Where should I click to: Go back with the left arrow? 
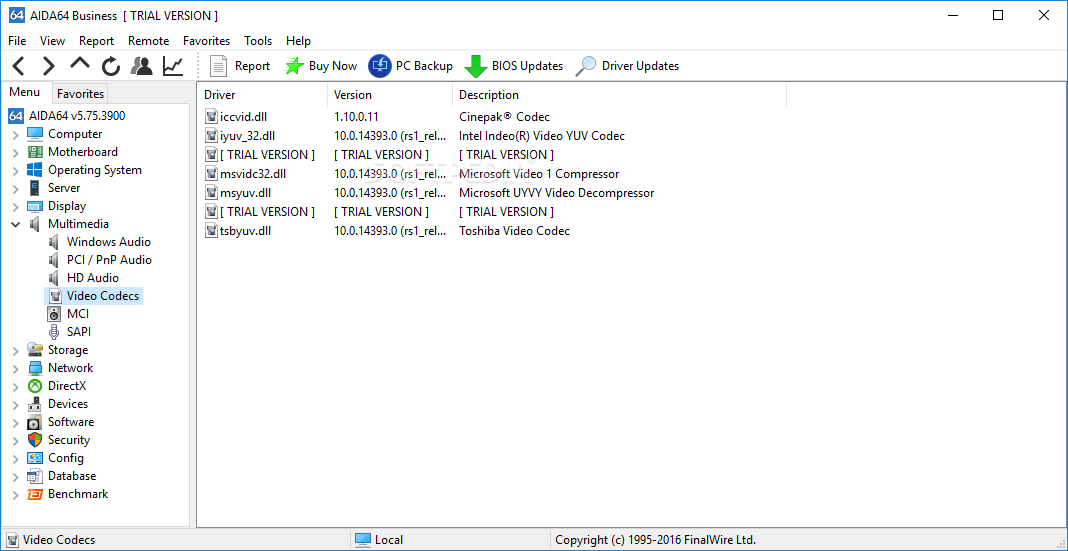(19, 66)
